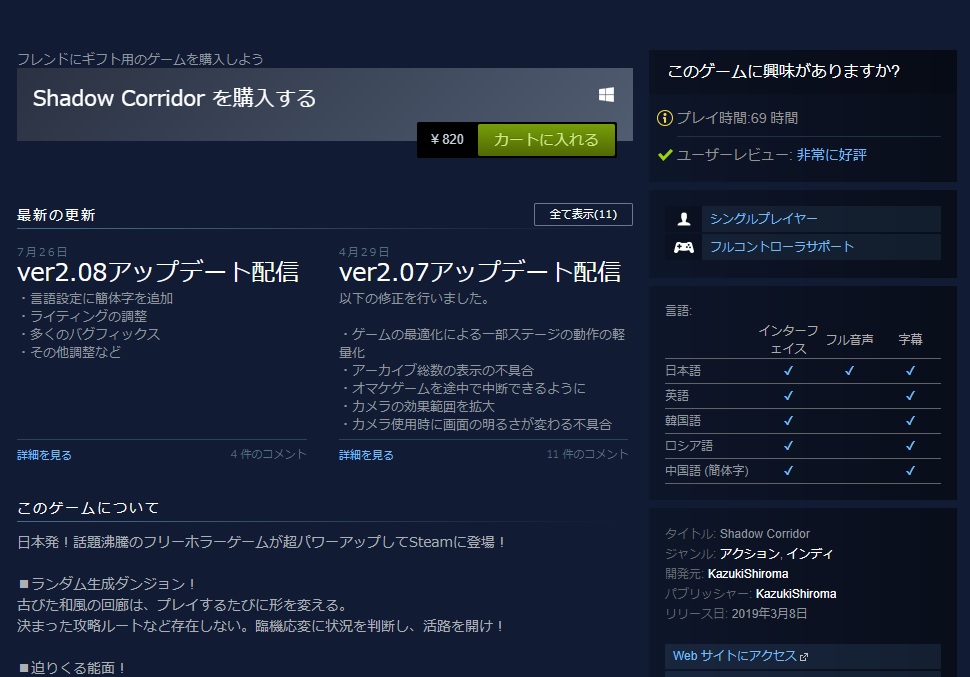This screenshot has height=677, width=970.
Task: Click the 非常に好評 review link
Action: point(831,155)
